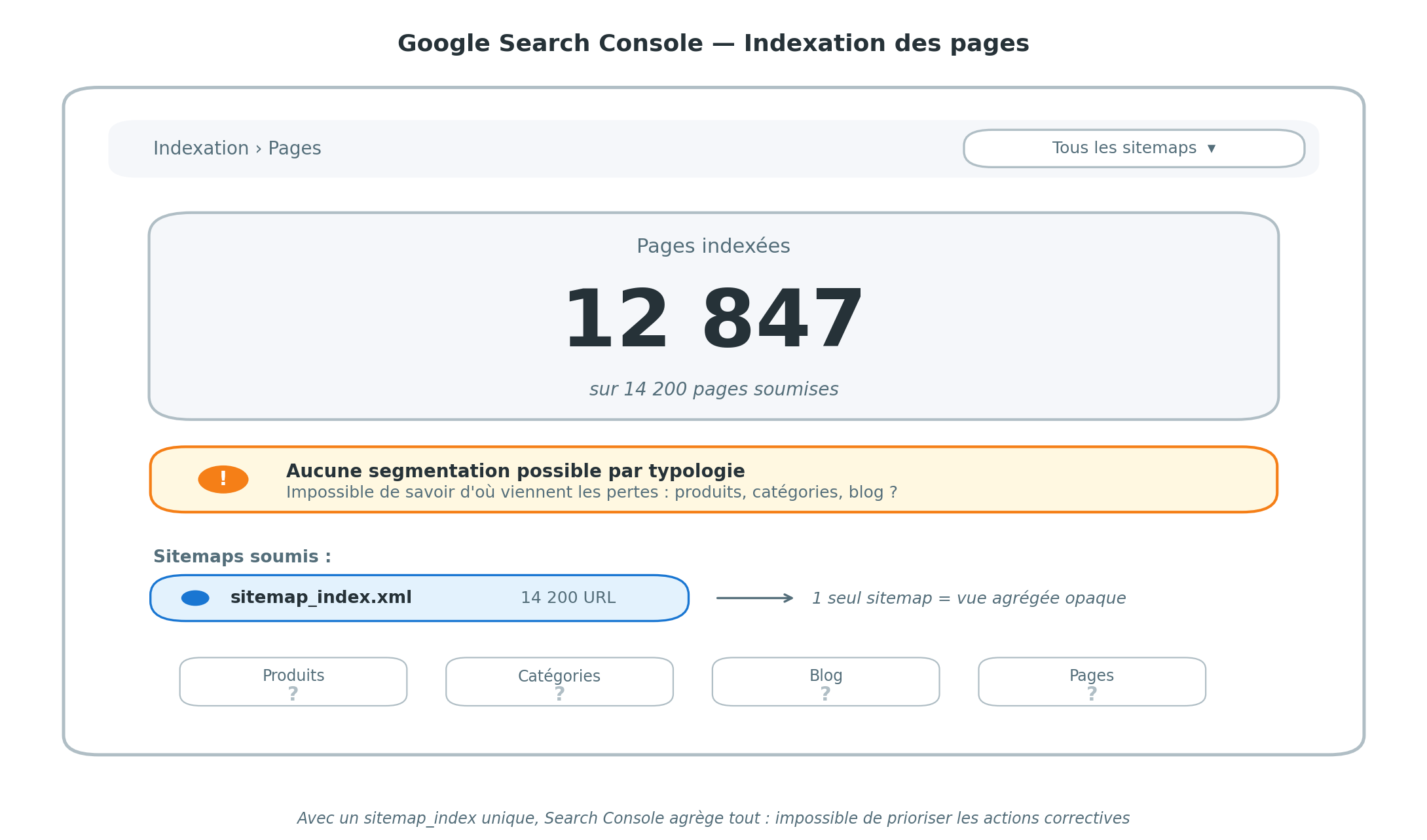Click the 'Sitemaps soumis :' label
1427x840 pixels.
pyautogui.click(x=242, y=557)
